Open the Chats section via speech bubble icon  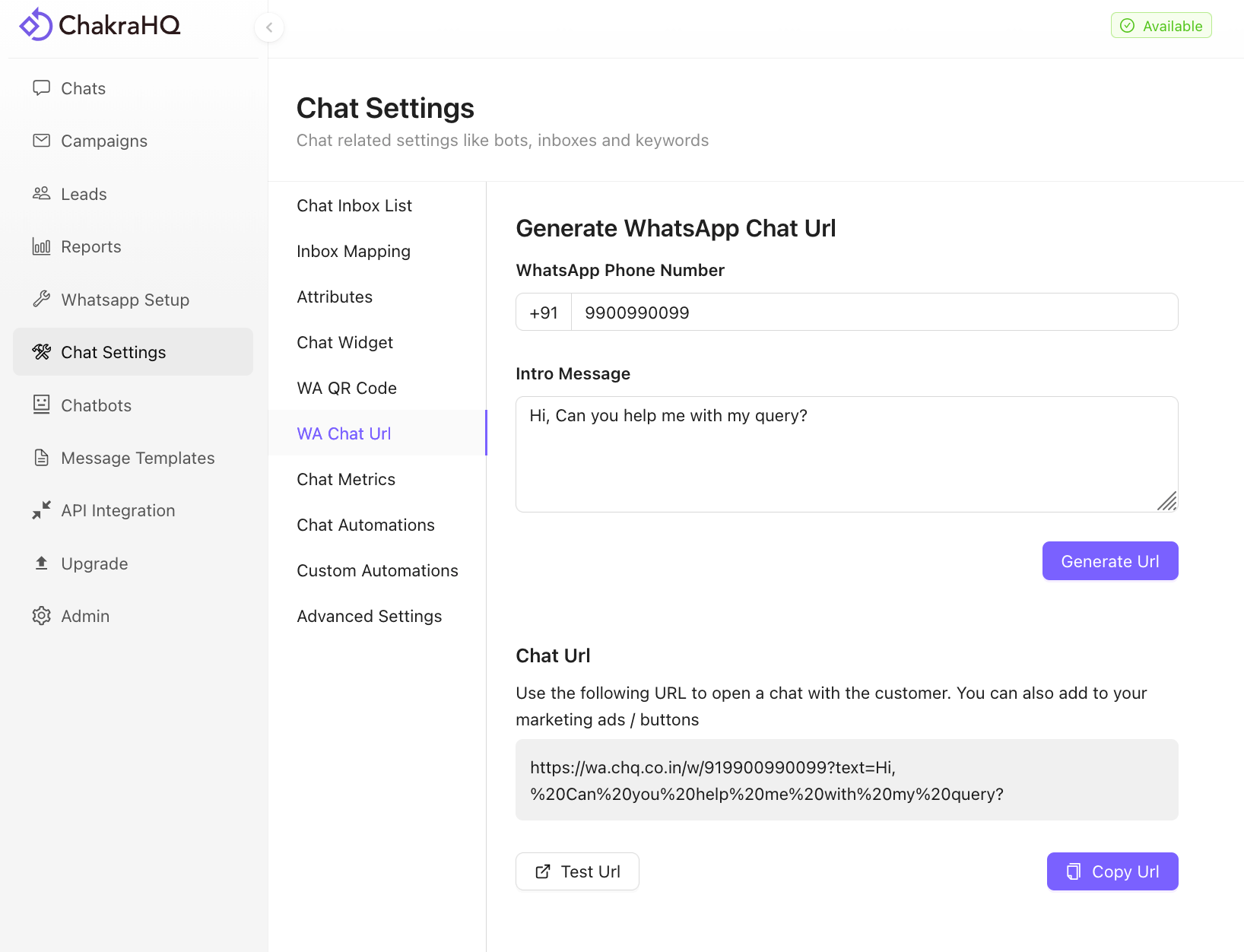pyautogui.click(x=42, y=88)
